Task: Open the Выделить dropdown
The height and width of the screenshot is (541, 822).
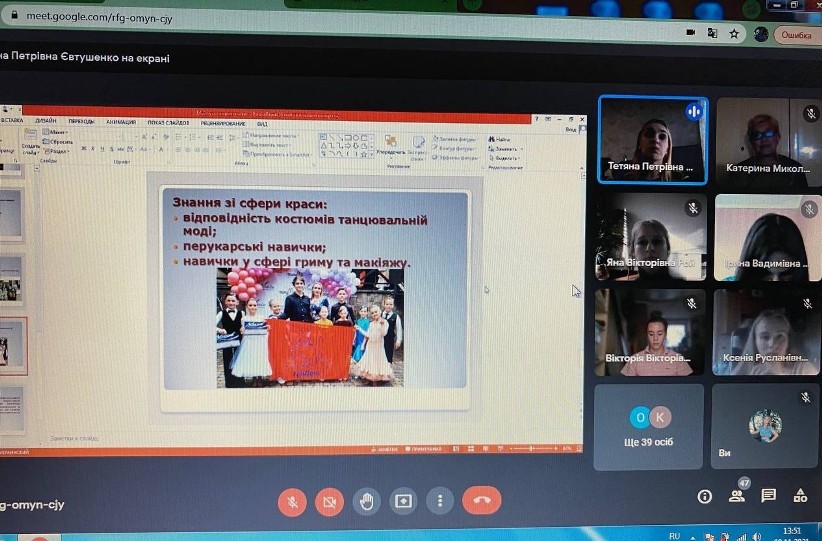Action: [504, 158]
